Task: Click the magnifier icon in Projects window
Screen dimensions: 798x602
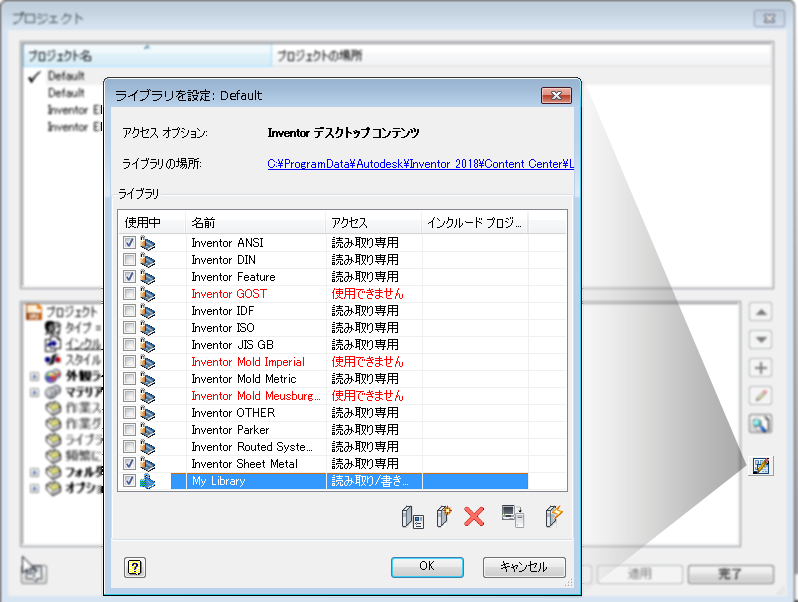Action: (761, 424)
